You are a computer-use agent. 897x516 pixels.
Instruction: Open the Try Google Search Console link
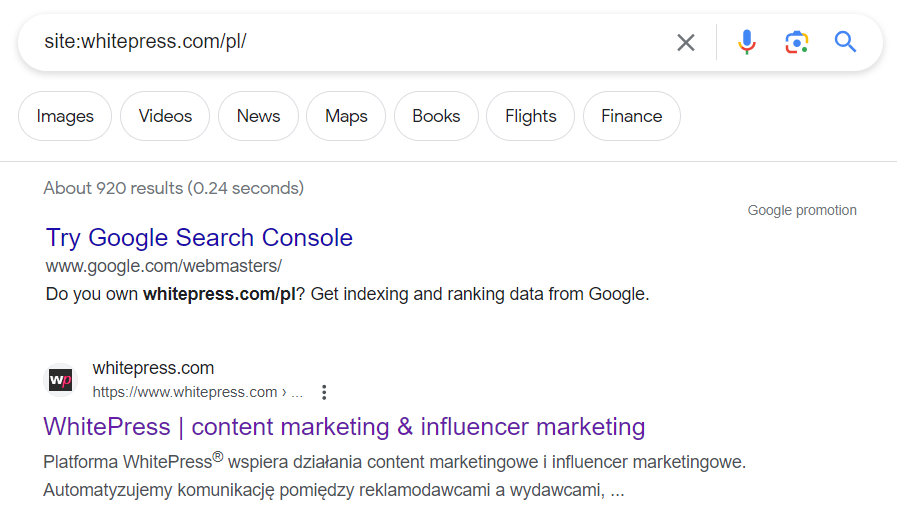tap(199, 238)
